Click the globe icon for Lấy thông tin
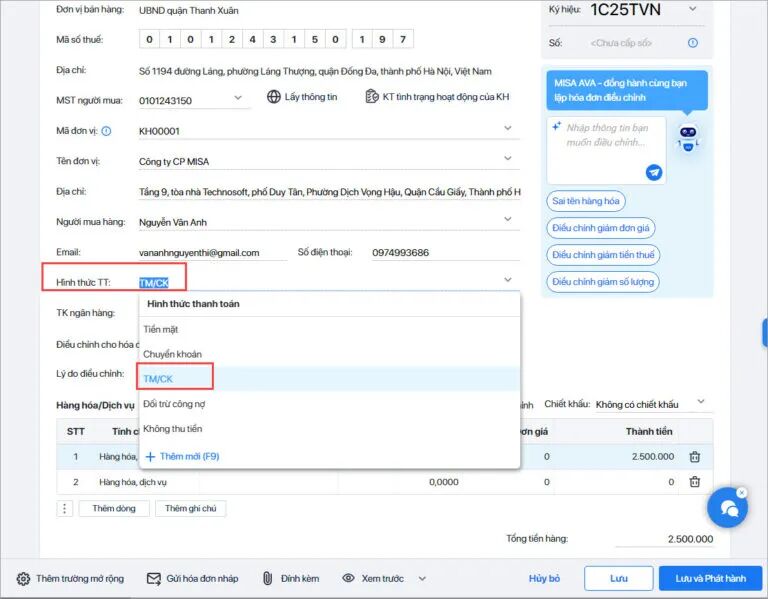Image resolution: width=768 pixels, height=599 pixels. (274, 97)
